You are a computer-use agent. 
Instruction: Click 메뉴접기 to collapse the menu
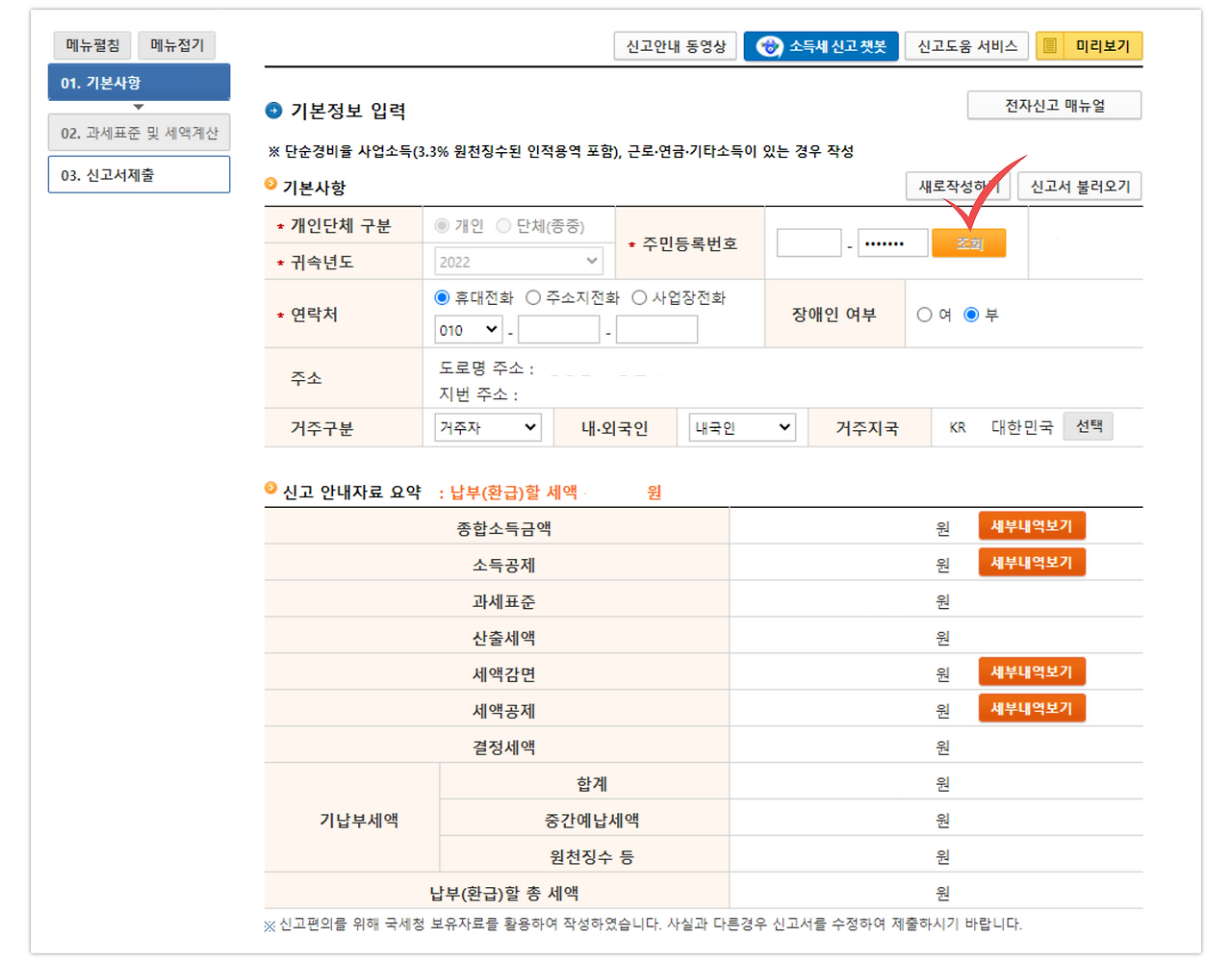pyautogui.click(x=179, y=45)
